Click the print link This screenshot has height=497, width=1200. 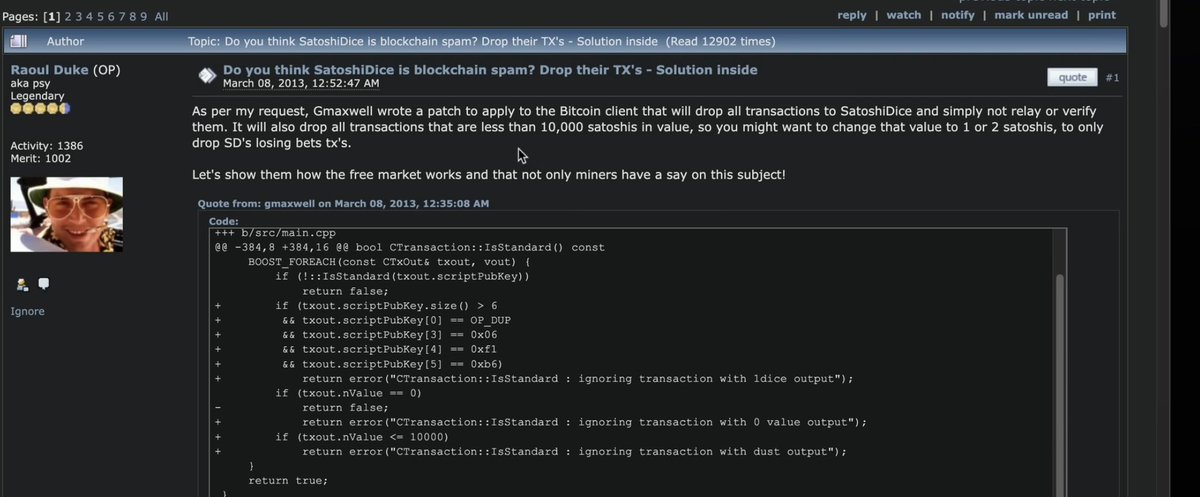click(1102, 15)
